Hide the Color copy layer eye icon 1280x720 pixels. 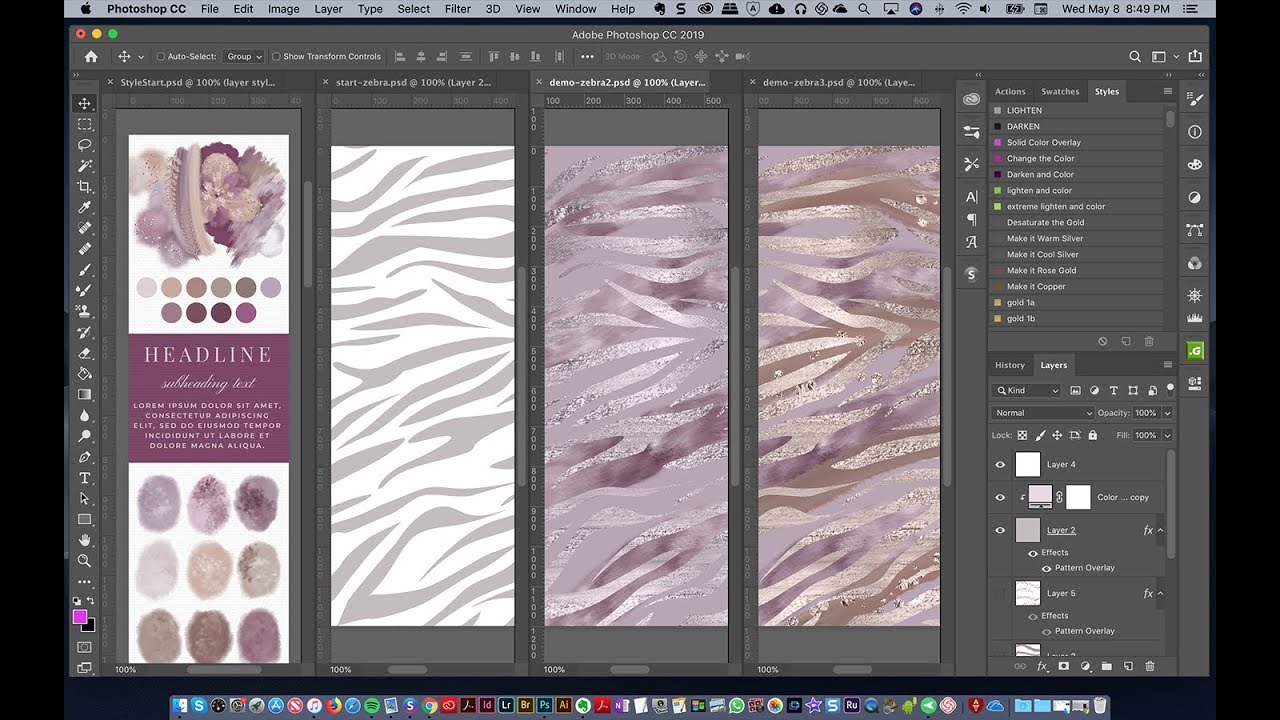(1000, 497)
